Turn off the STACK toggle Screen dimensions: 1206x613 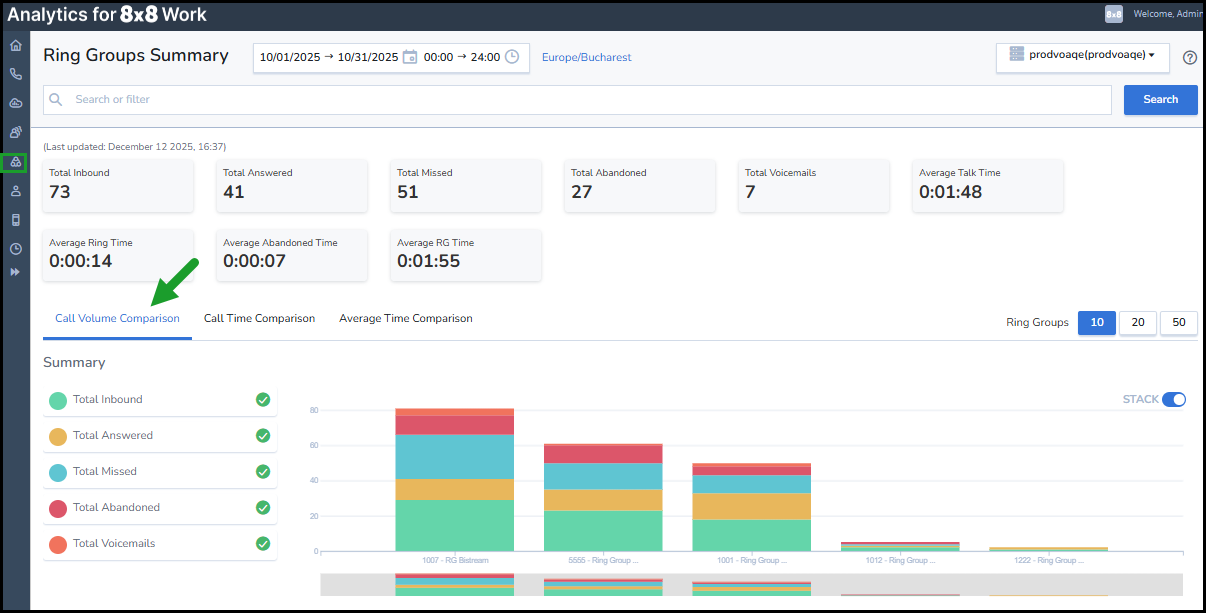coord(1174,399)
